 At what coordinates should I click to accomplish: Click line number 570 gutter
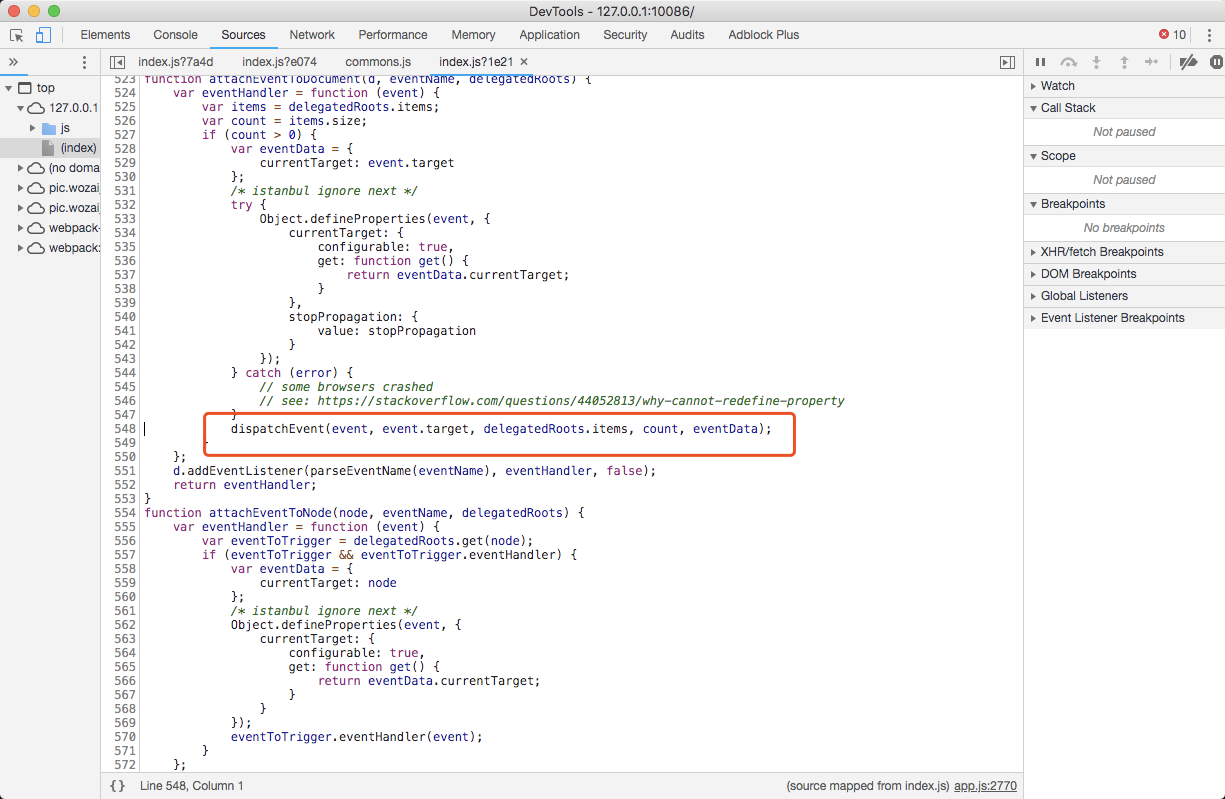[x=124, y=737]
